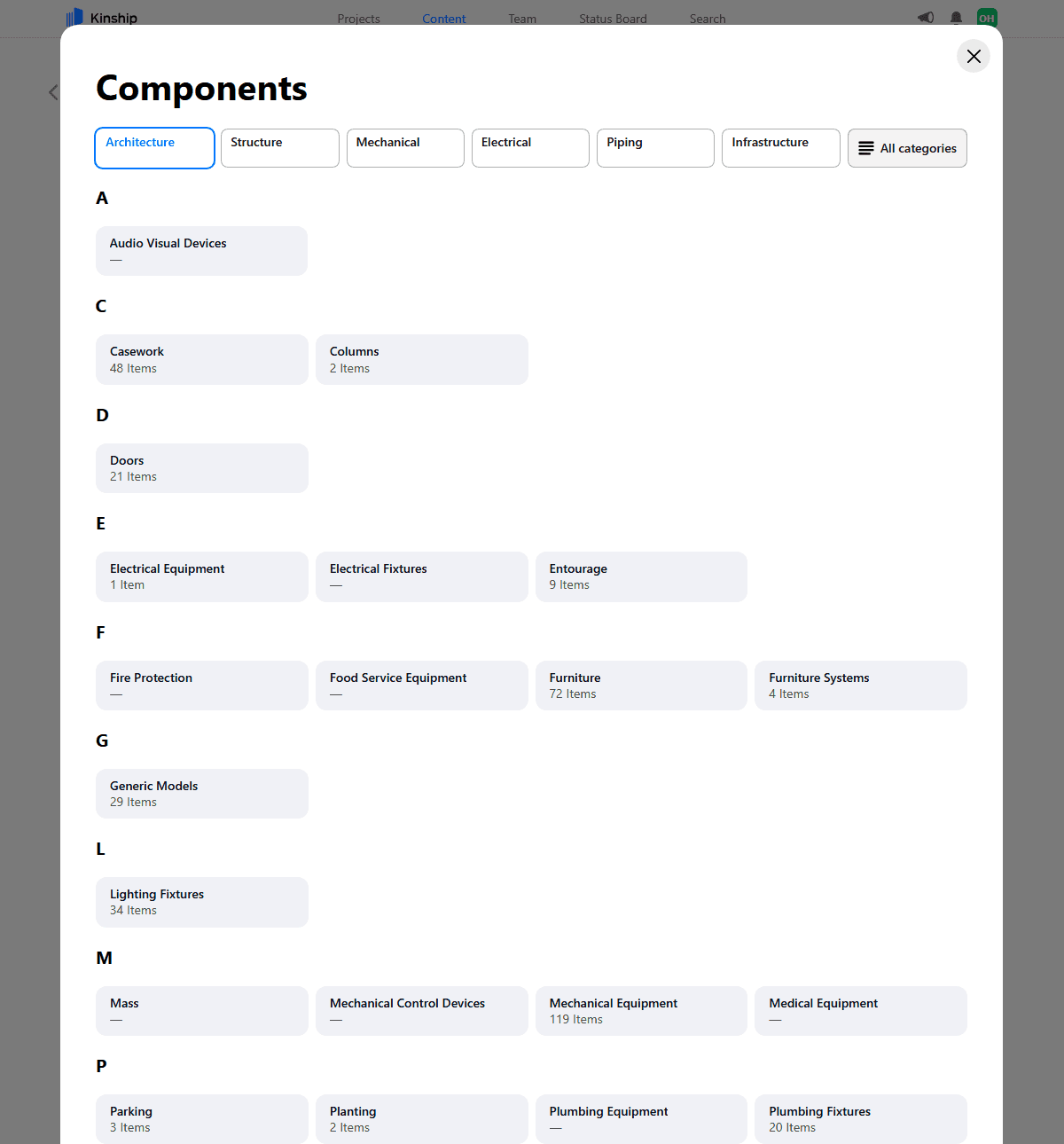Click the list icon inside All categories
Viewport: 1064px width, 1144px height.
tap(866, 148)
